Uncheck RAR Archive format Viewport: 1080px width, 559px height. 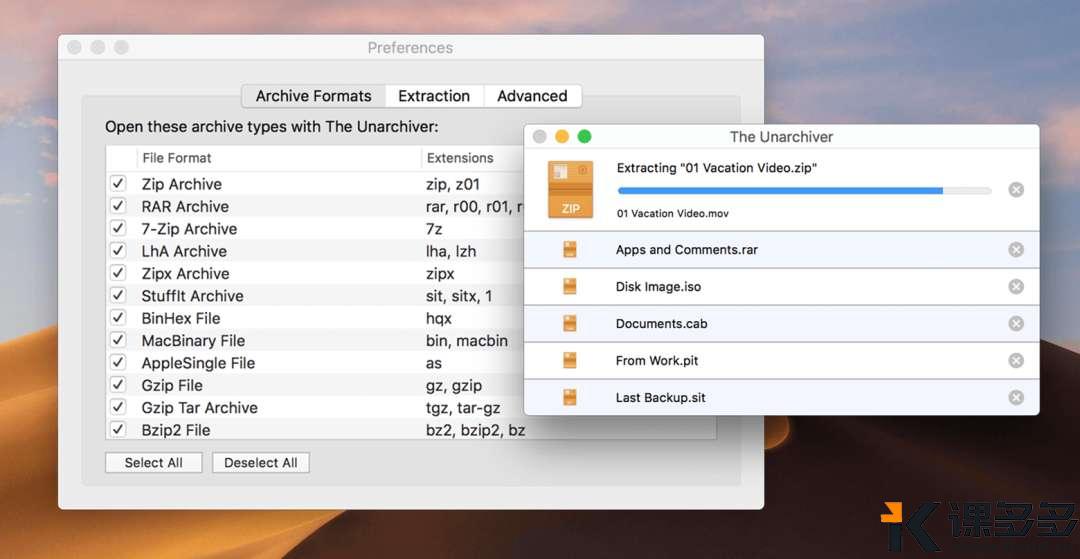(118, 206)
